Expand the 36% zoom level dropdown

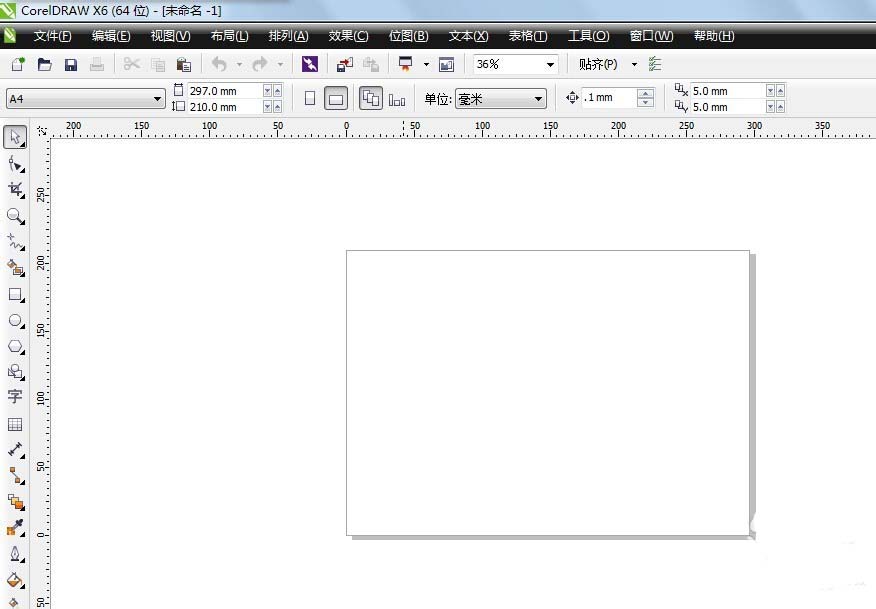550,64
